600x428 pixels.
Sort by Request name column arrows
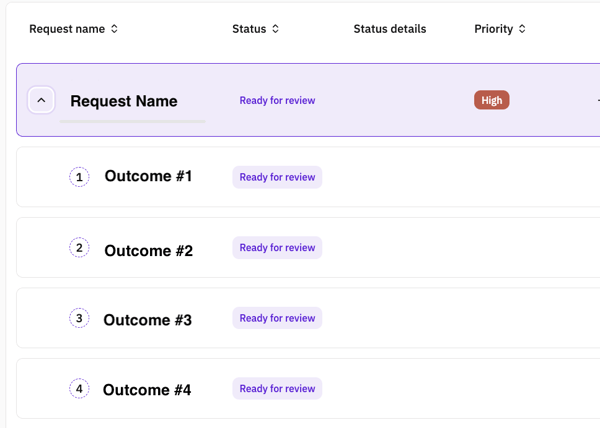click(x=114, y=29)
